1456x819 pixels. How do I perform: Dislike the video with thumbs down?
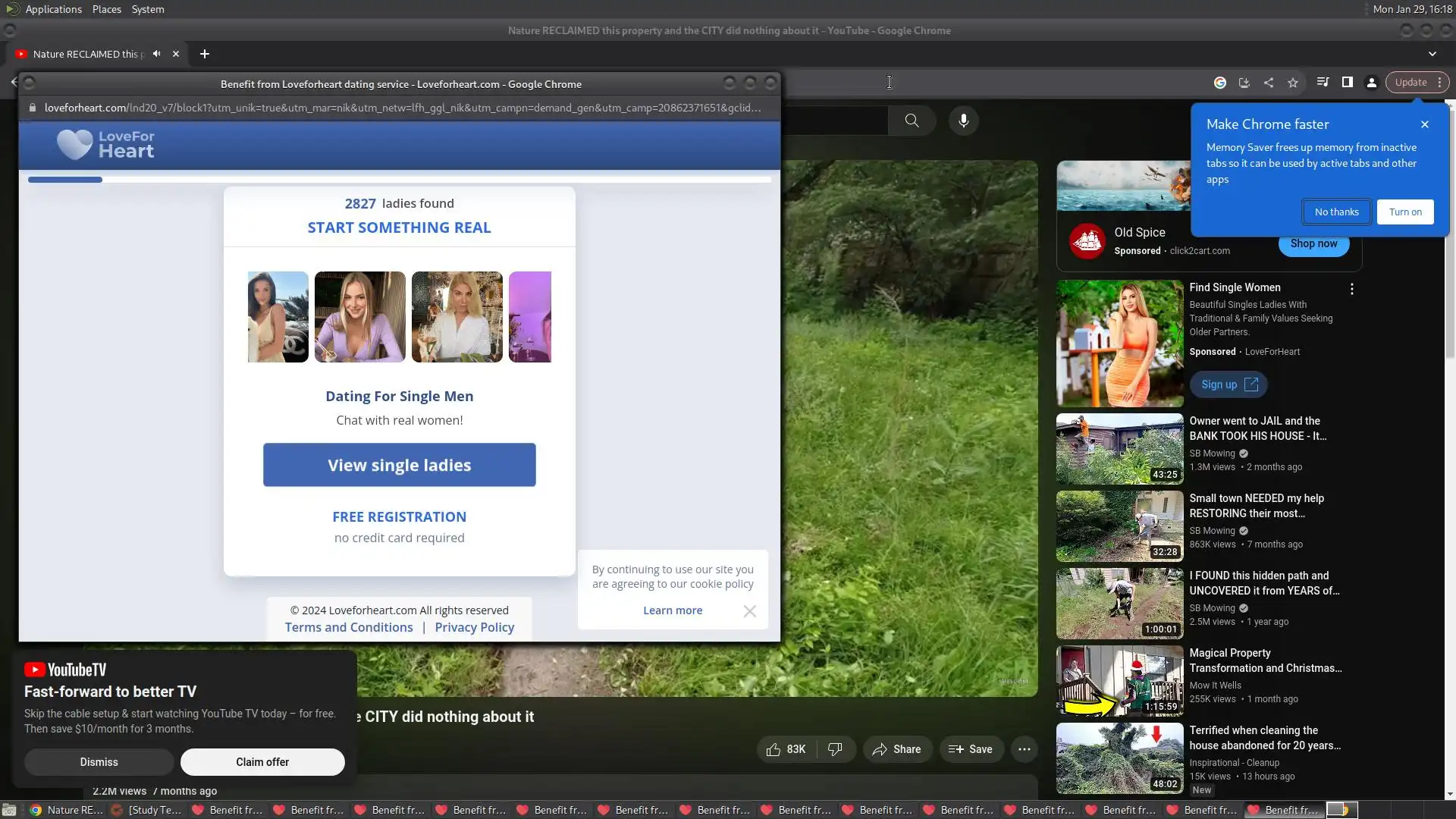(x=835, y=749)
